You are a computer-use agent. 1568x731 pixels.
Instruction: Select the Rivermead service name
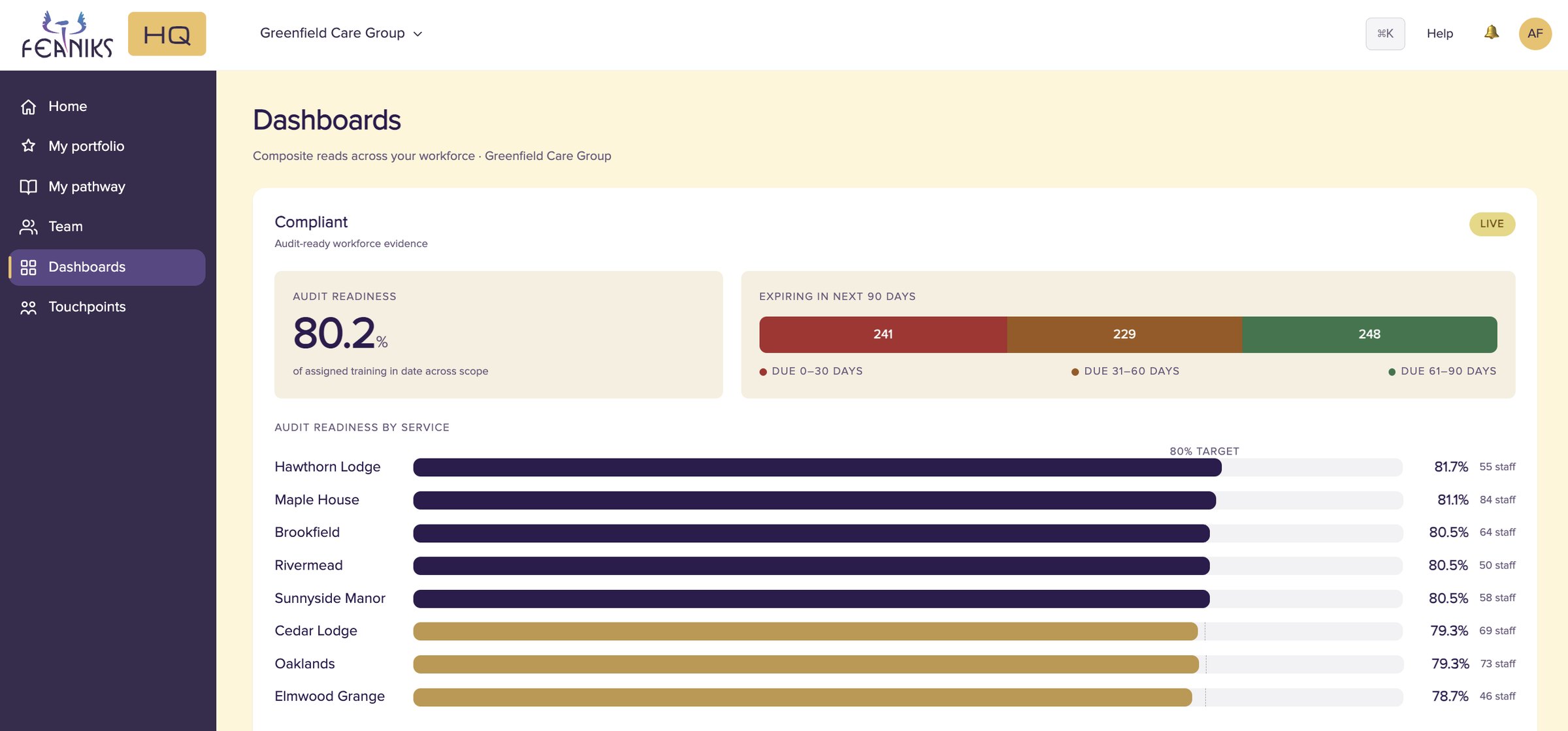tap(308, 565)
